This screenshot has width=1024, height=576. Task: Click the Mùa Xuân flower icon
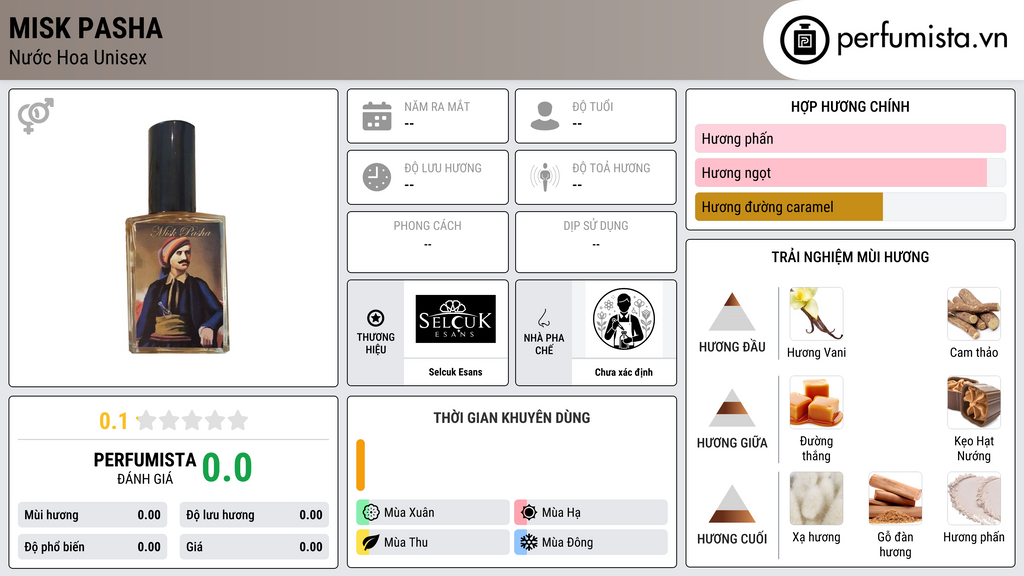pos(371,513)
